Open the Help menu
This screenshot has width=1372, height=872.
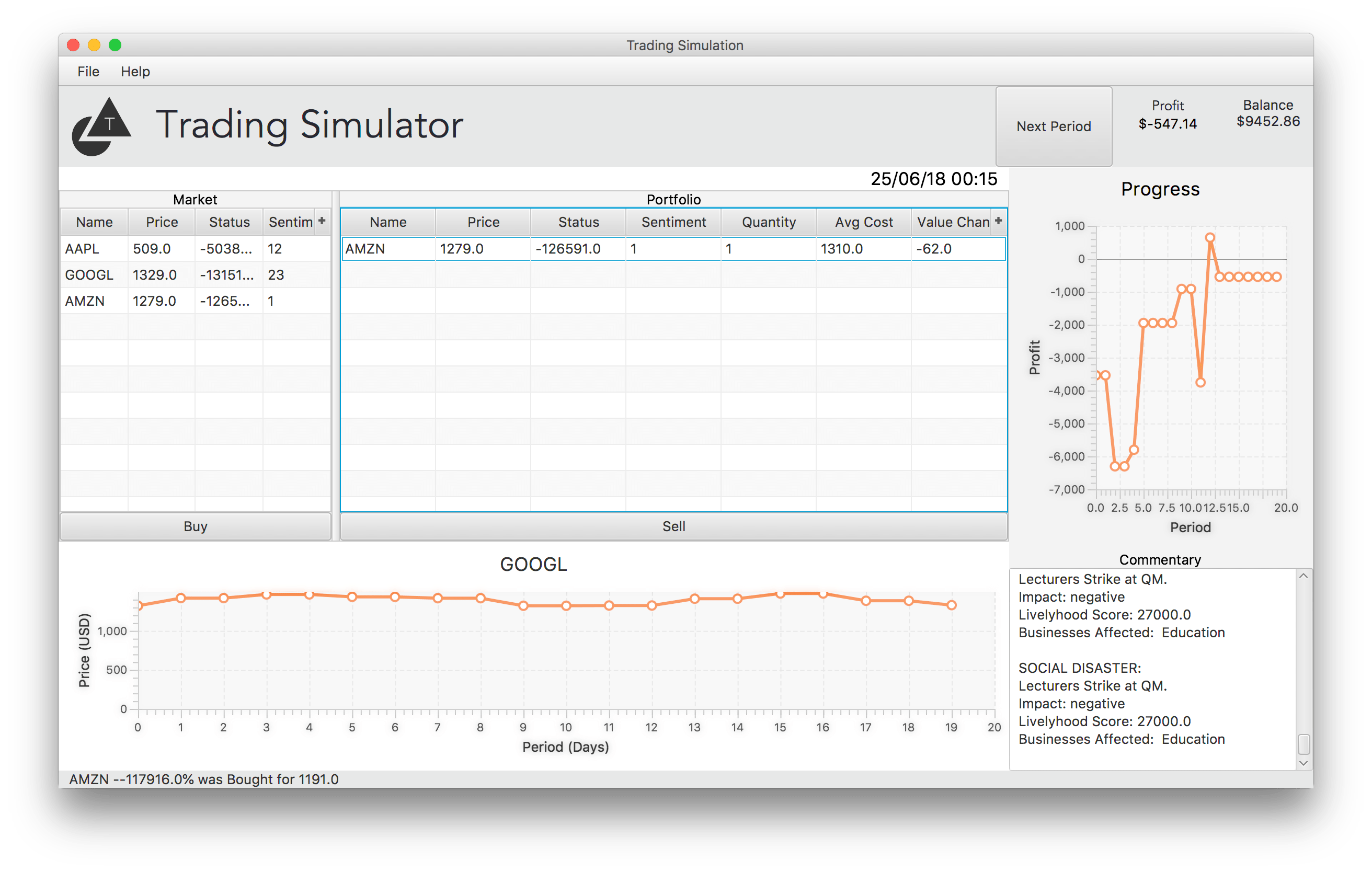(x=135, y=71)
